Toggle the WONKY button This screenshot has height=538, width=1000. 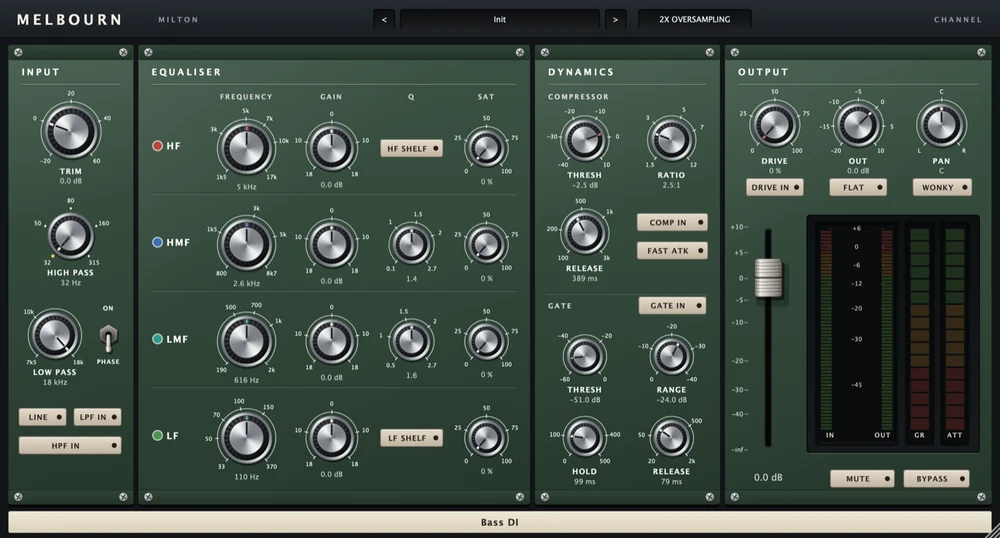942,187
